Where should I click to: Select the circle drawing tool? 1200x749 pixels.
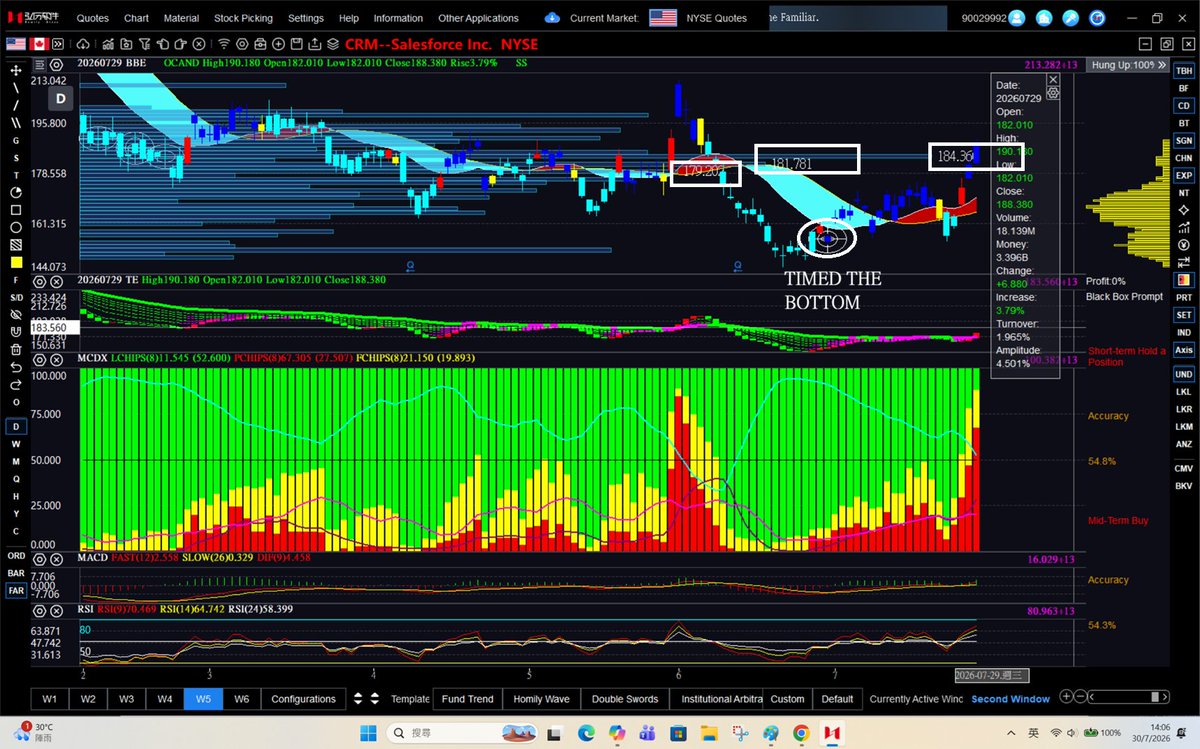pos(16,227)
